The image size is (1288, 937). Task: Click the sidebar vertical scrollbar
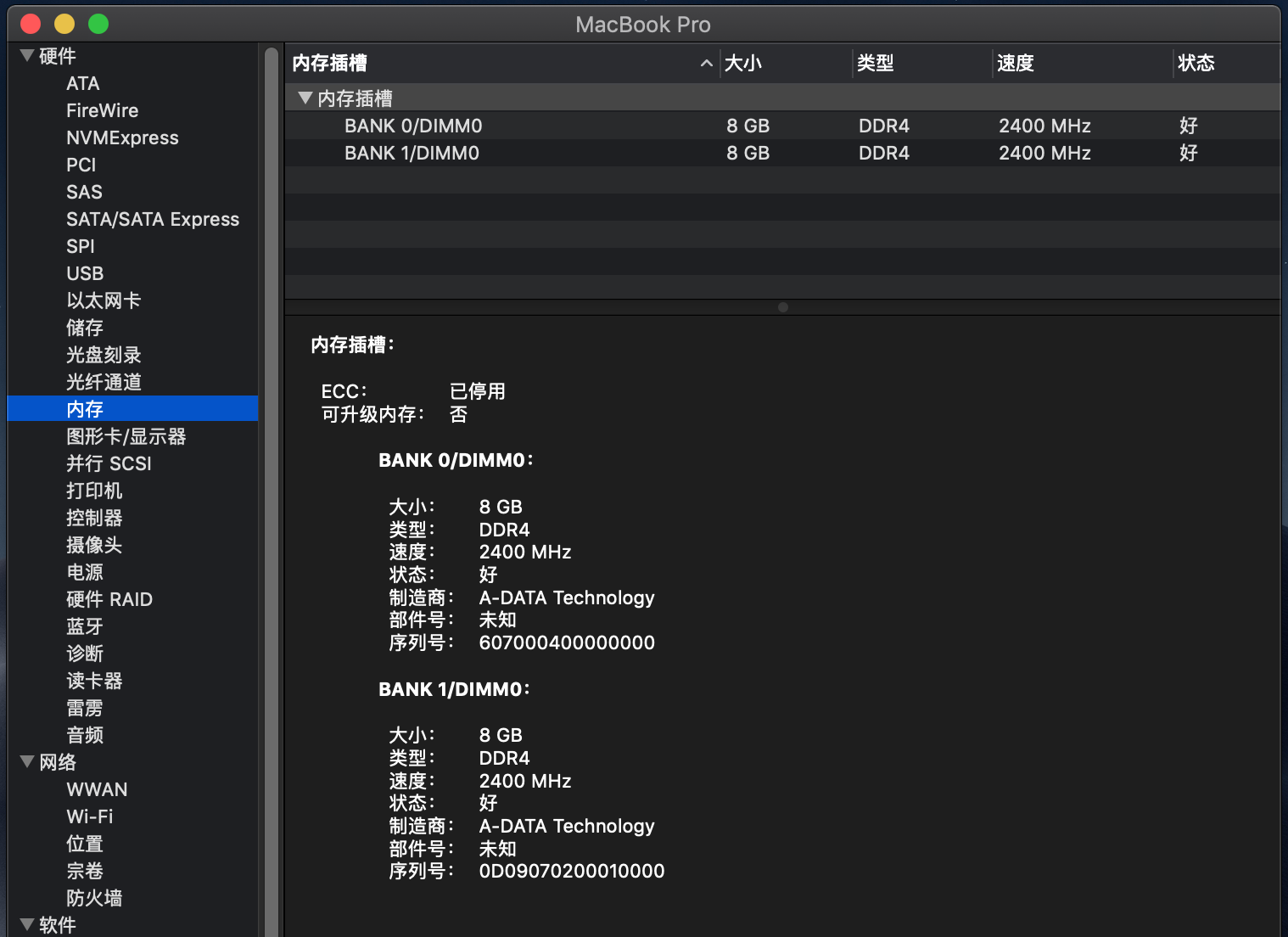[272, 491]
